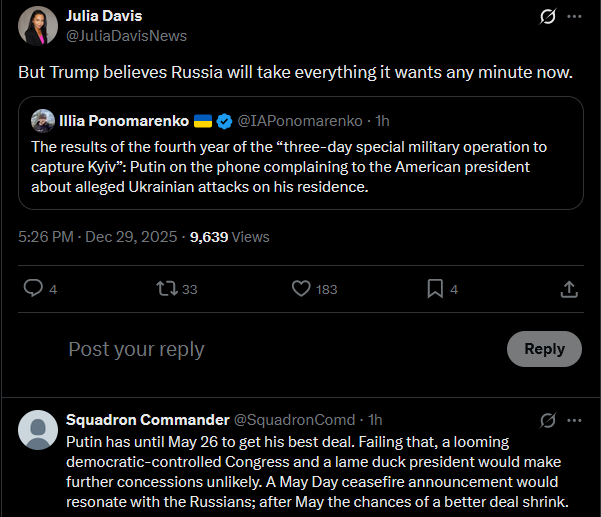Share the post via upload icon
The height and width of the screenshot is (517, 601).
568,289
